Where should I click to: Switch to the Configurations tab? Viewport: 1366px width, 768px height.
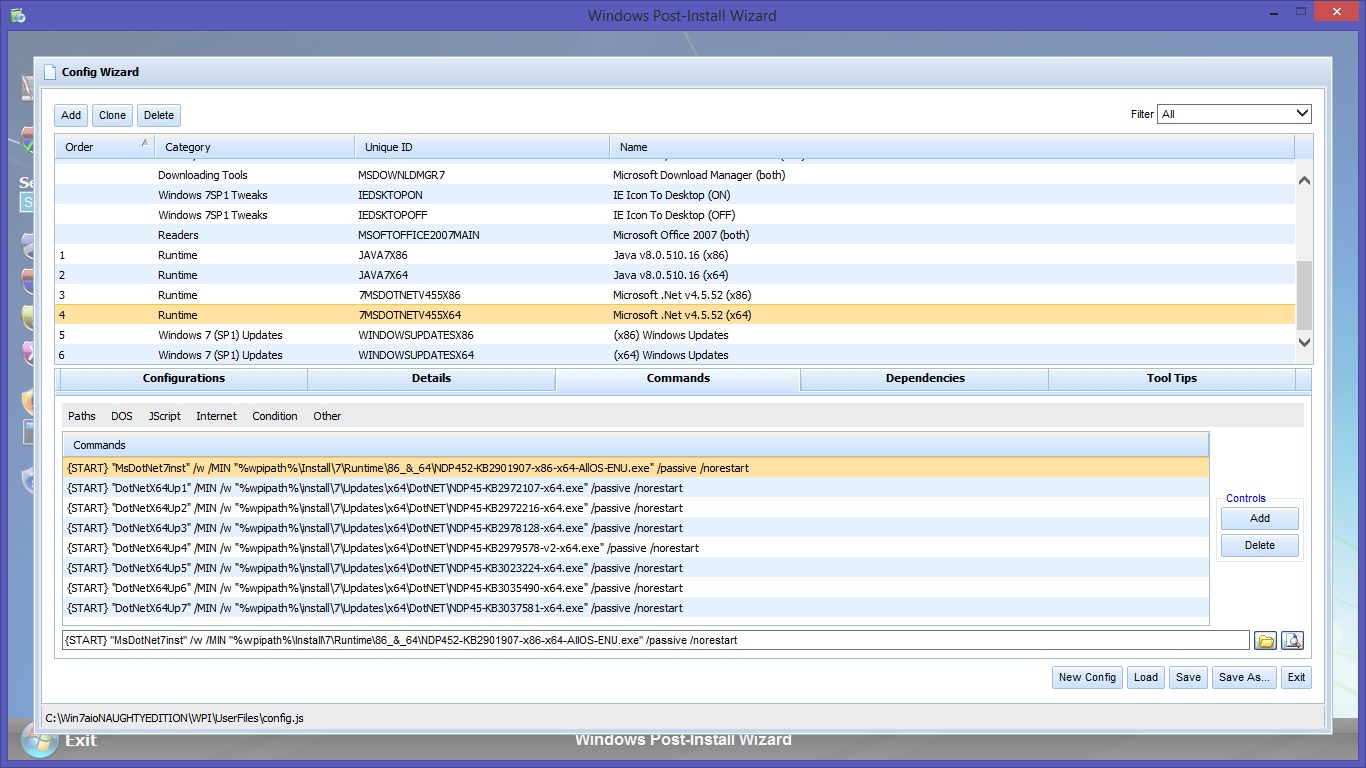184,378
